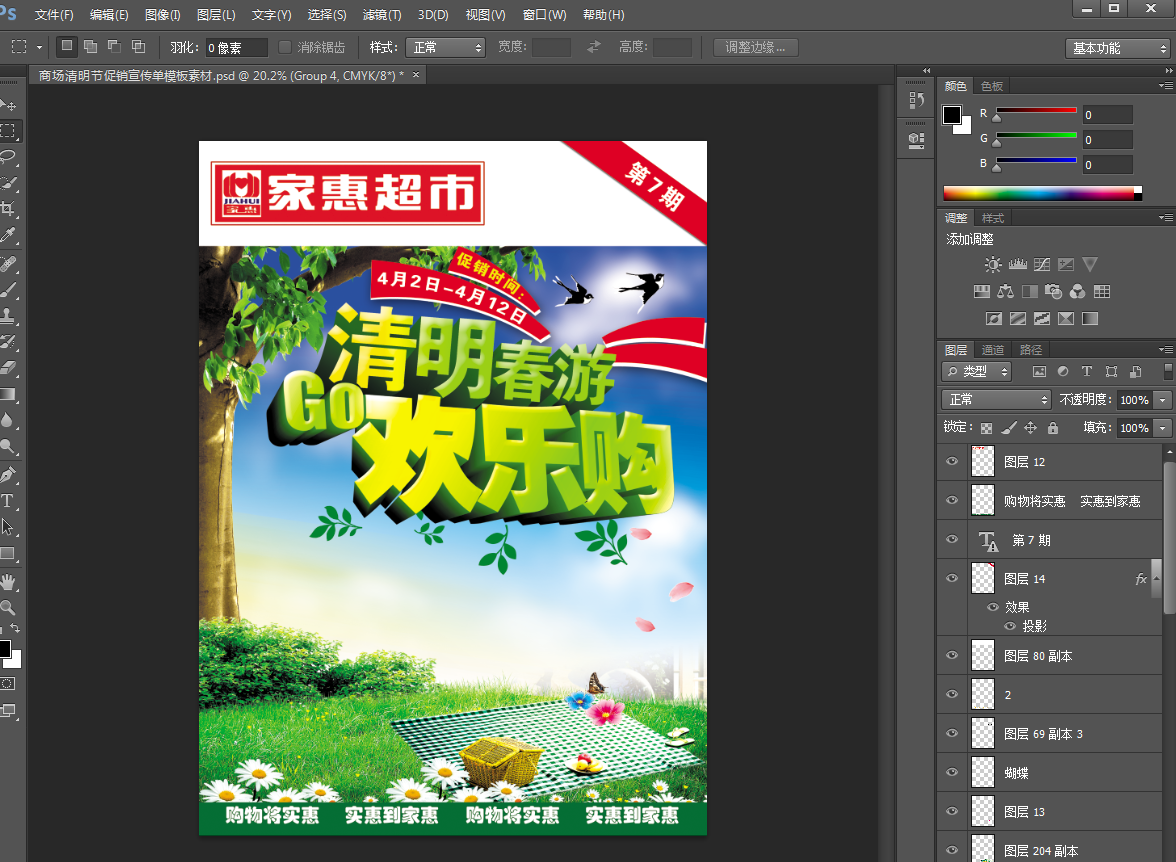Click foreground color swatch in 颜色 panel
Screen dimensions: 1176x862
coord(952,115)
